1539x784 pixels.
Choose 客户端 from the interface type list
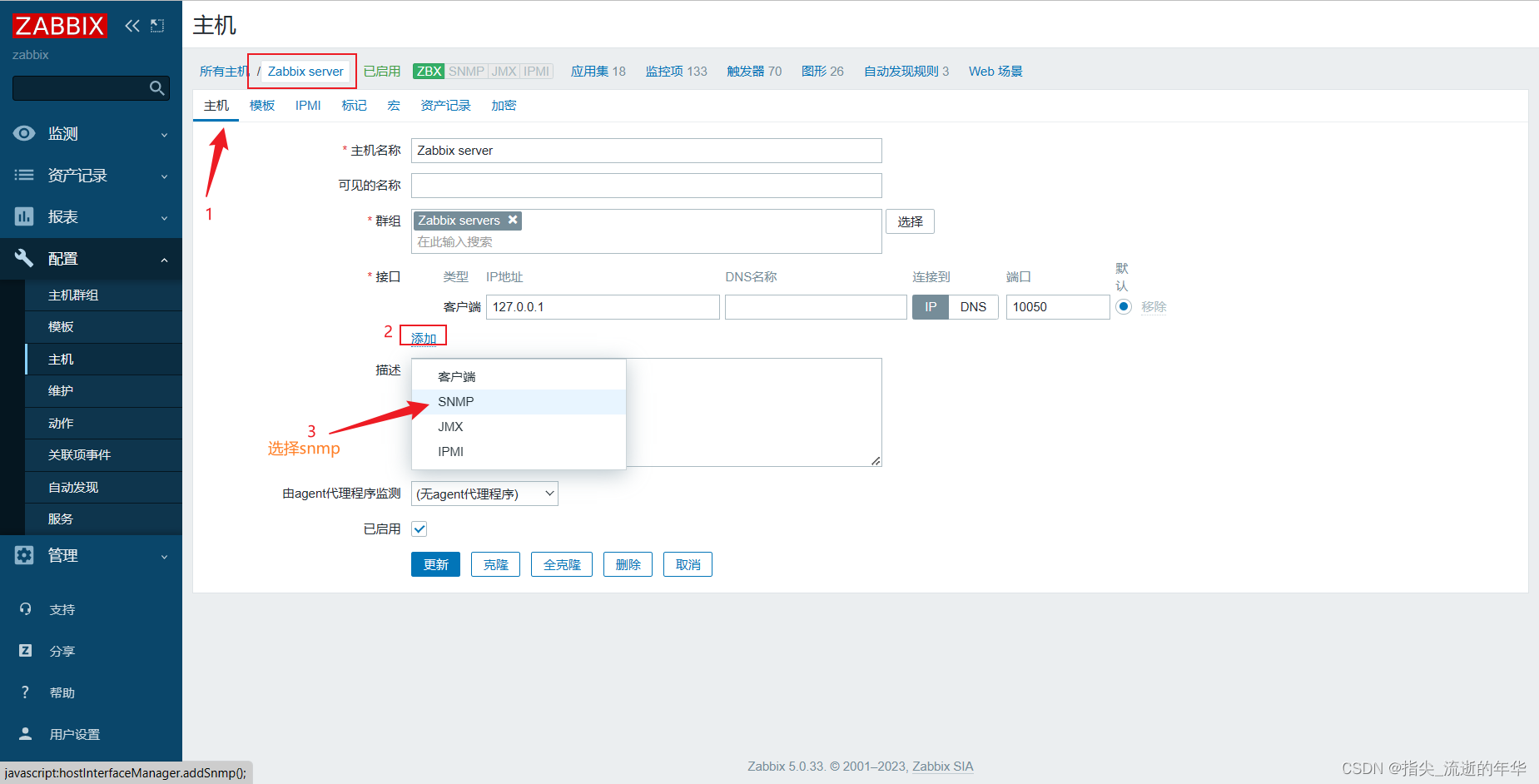[x=519, y=377]
